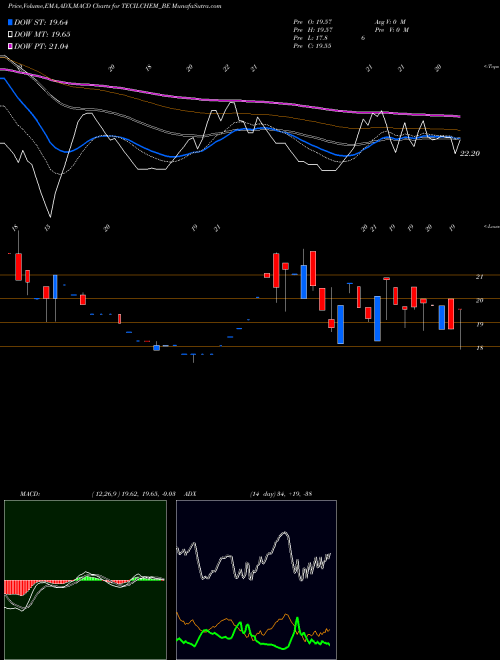Click the 20 price axis label

479,301
